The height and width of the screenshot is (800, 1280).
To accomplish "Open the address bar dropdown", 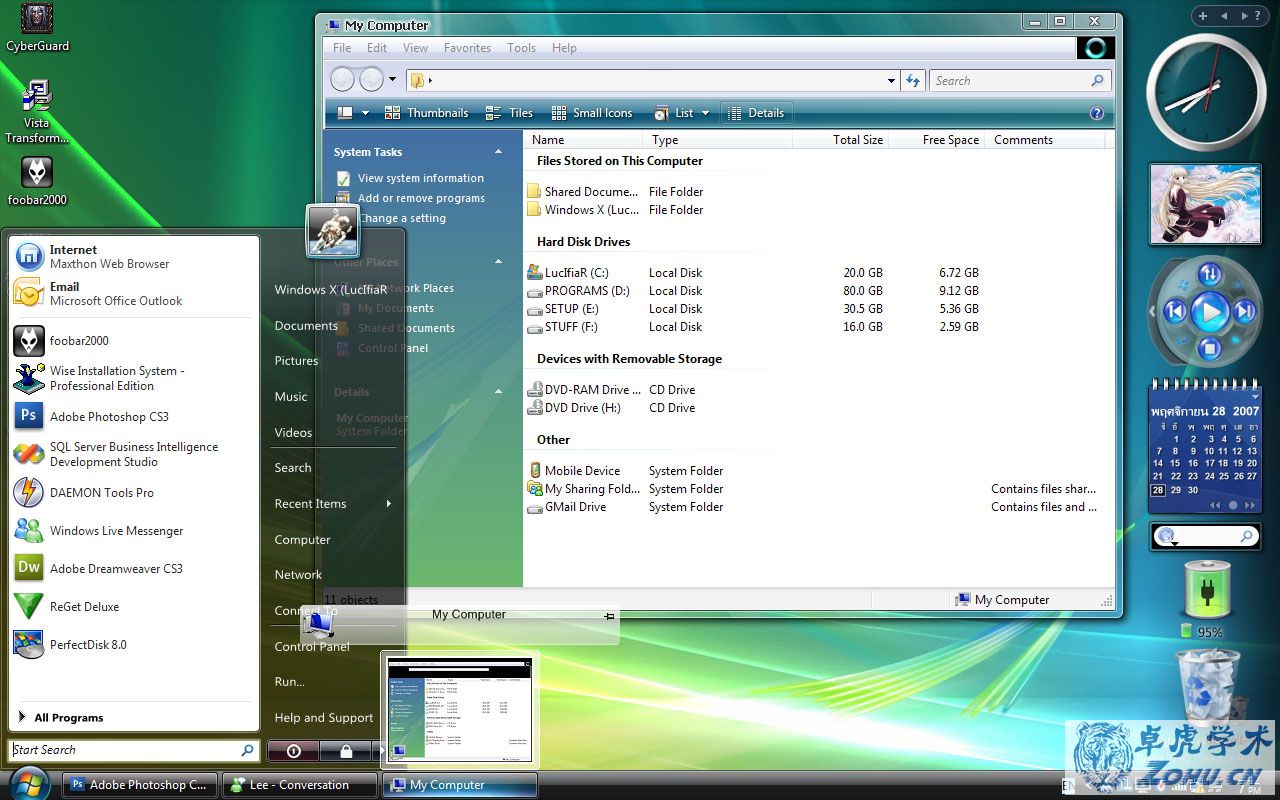I will tap(891, 81).
